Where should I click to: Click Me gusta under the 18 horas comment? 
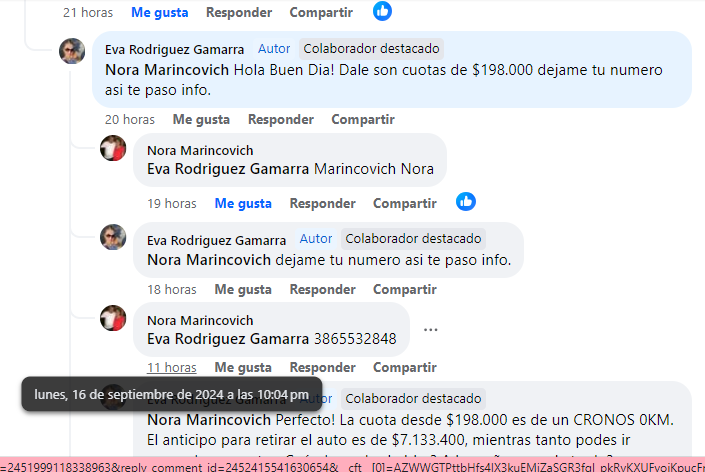(x=243, y=289)
